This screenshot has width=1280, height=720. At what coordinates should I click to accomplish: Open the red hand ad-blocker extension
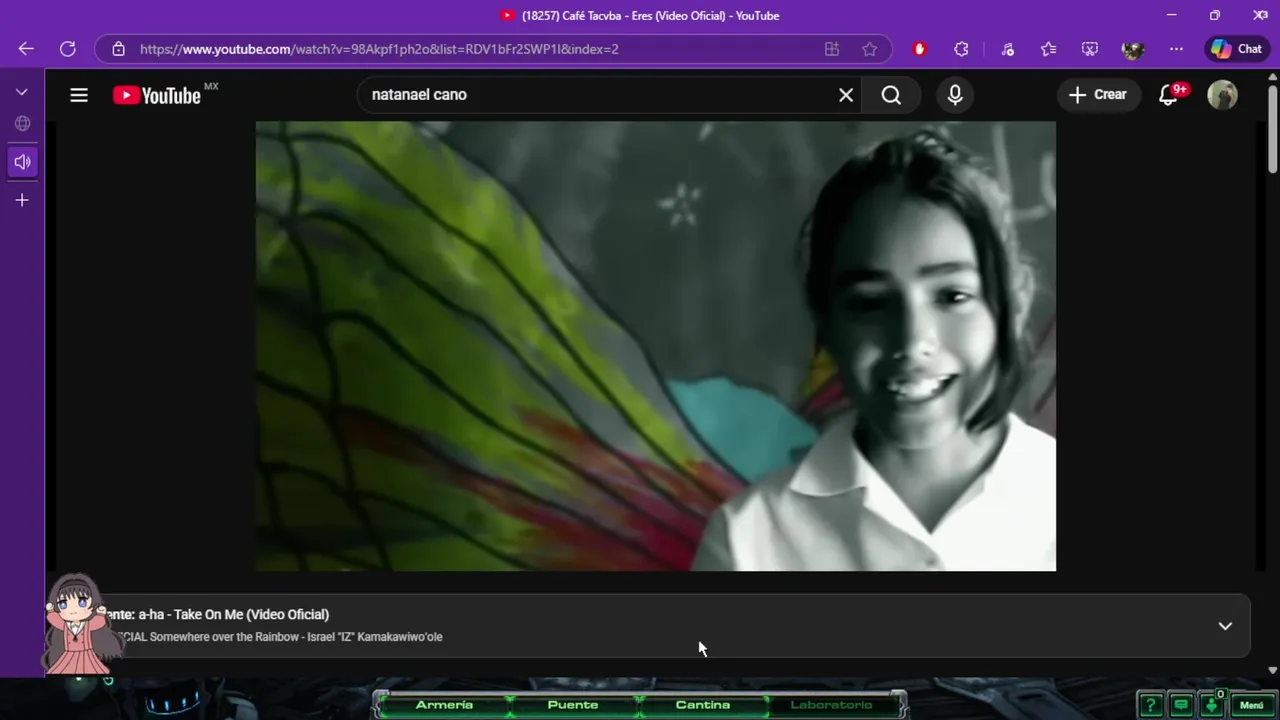click(x=920, y=49)
